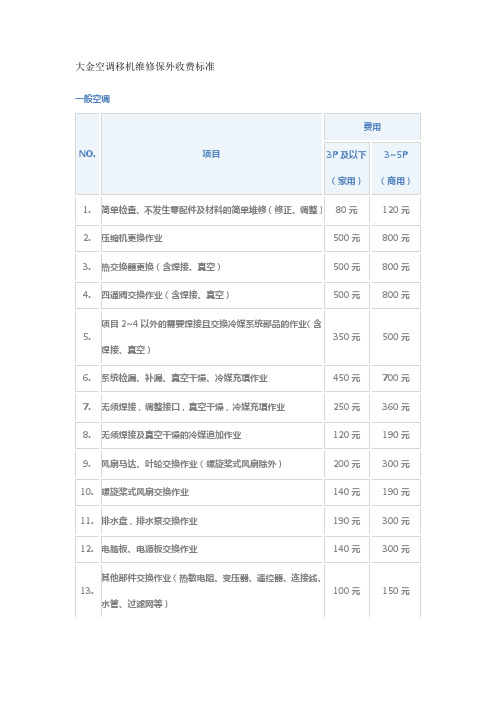The width and height of the screenshot is (496, 702).
Task: Click 190元 in row 10
Action: (396, 492)
